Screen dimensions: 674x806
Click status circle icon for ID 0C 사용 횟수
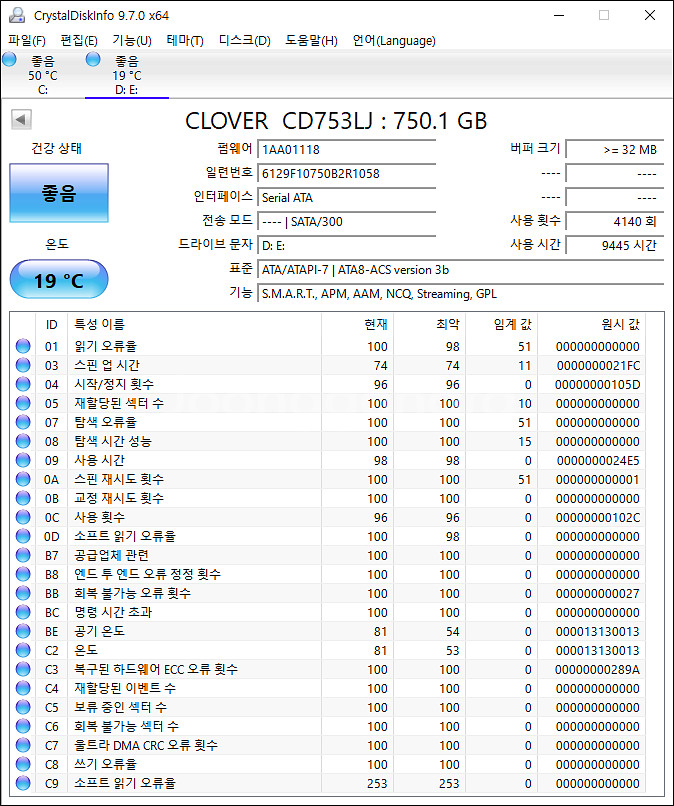[23, 517]
